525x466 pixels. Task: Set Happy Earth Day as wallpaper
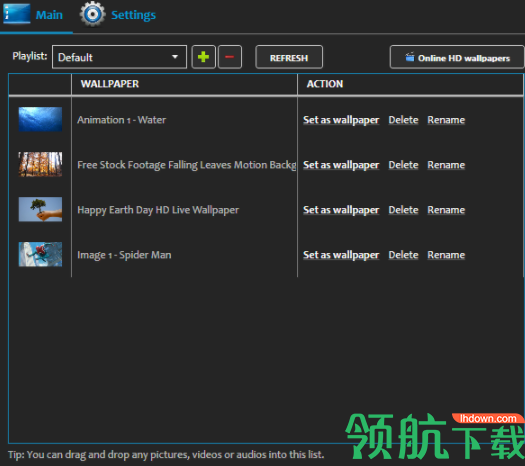click(x=341, y=210)
